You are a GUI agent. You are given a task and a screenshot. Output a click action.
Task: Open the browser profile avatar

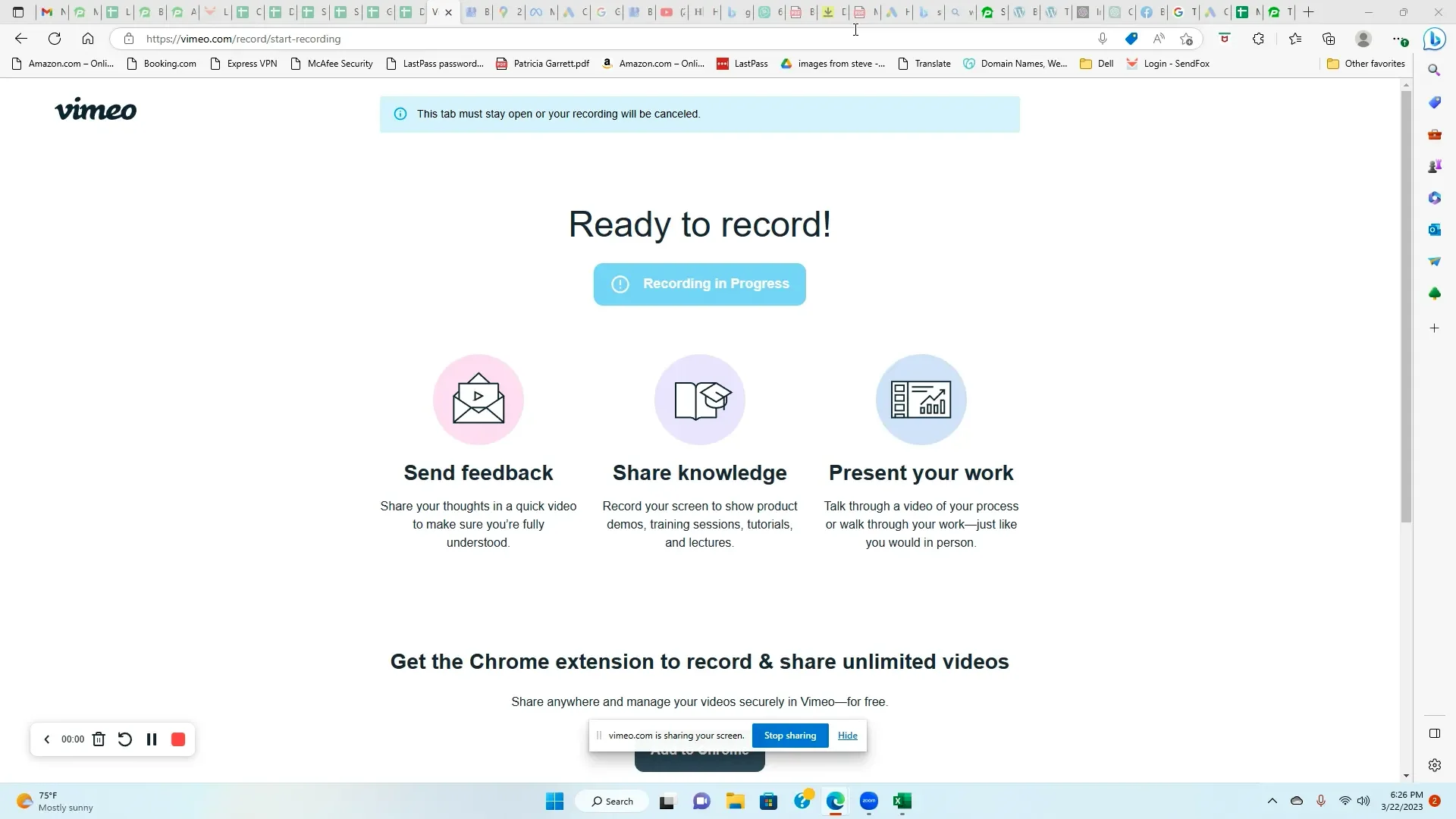click(x=1363, y=39)
